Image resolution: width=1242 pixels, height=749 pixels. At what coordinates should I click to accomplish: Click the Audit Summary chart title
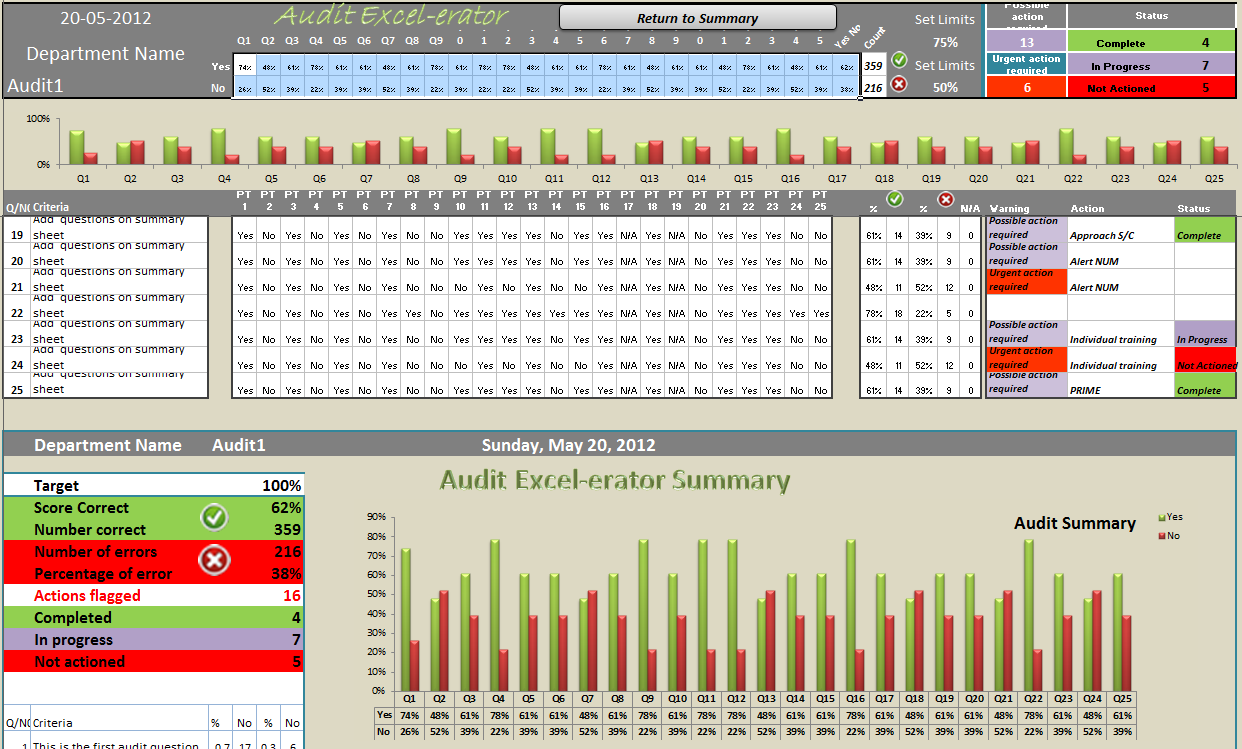click(x=1074, y=523)
